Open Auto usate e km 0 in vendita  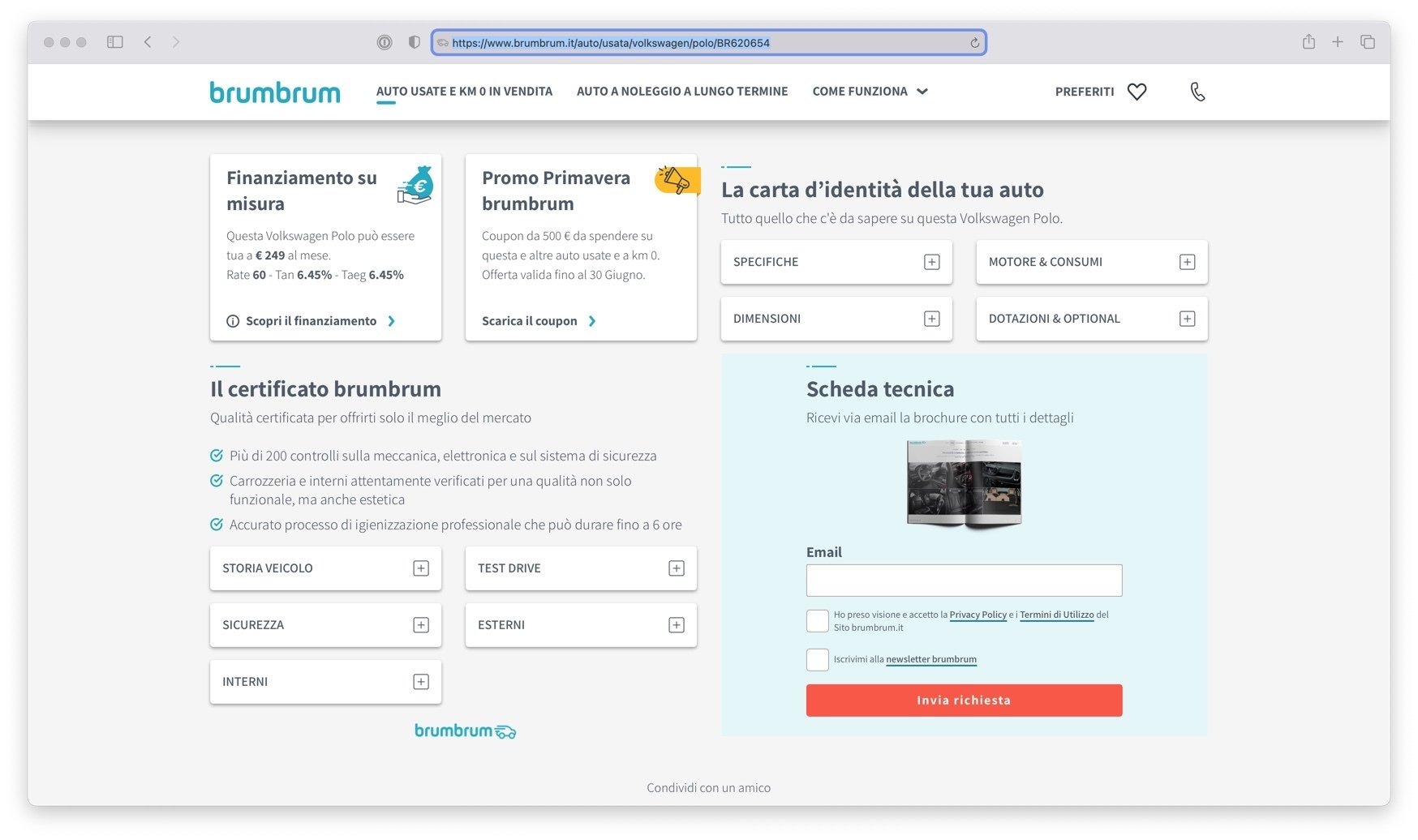464,92
